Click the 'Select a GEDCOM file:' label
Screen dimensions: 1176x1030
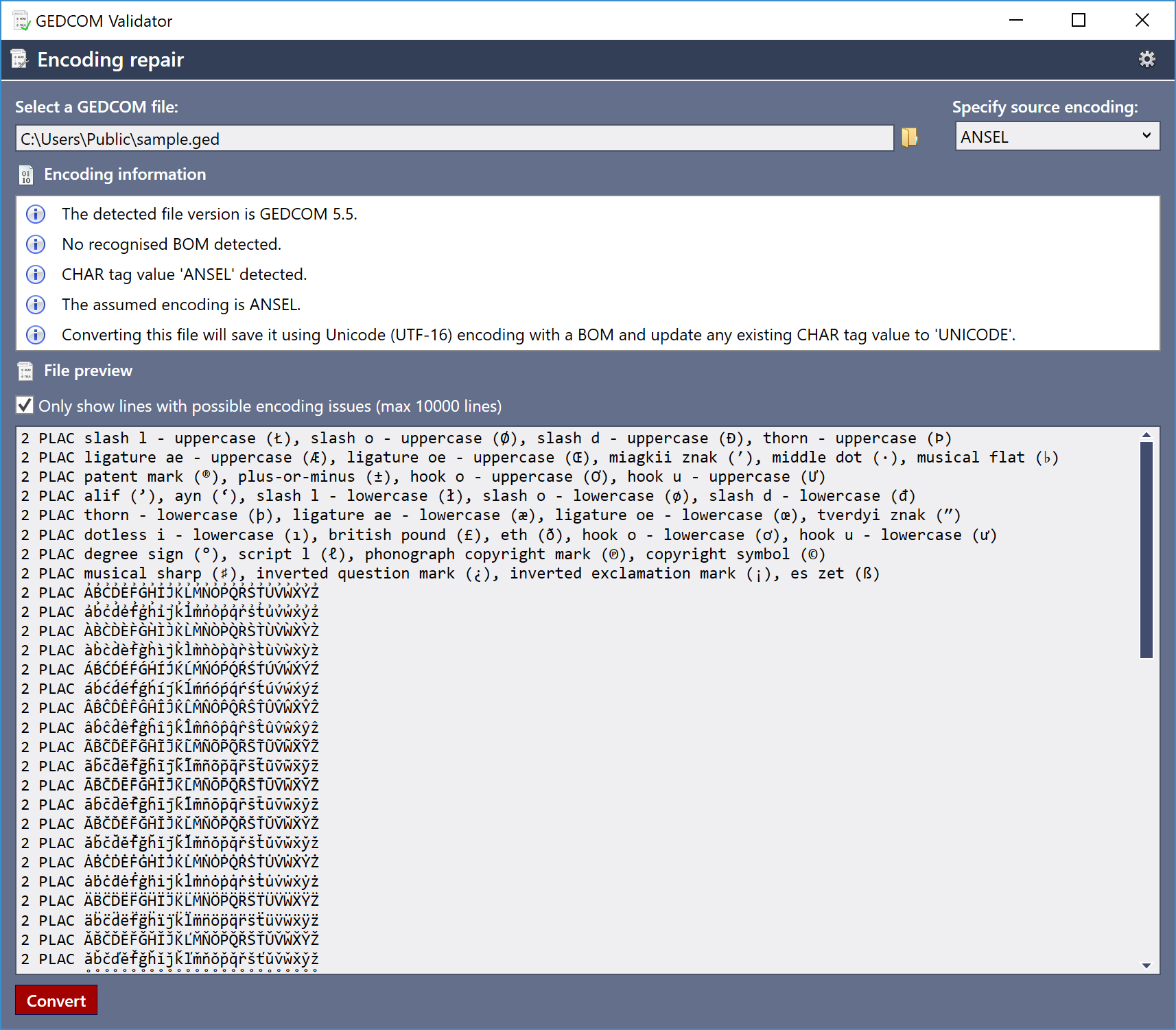97,107
